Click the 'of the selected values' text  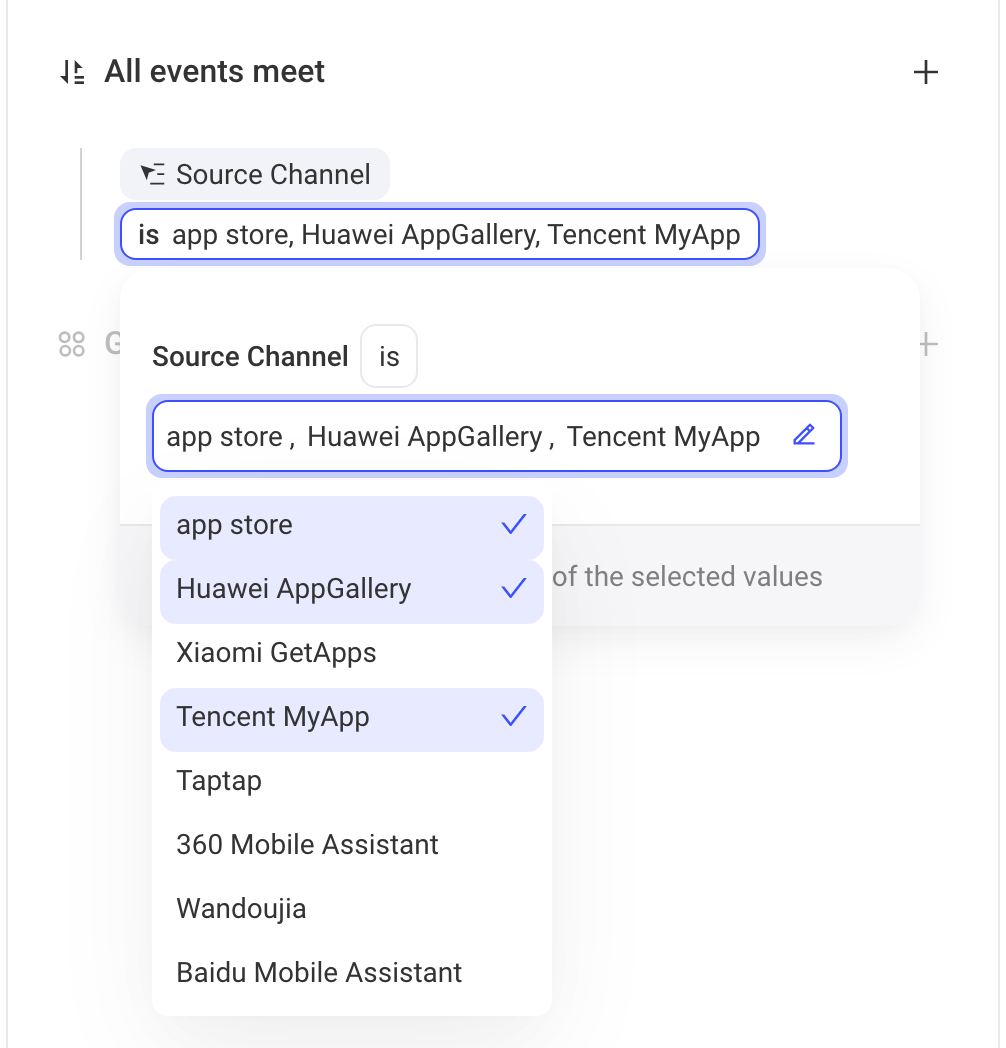687,576
